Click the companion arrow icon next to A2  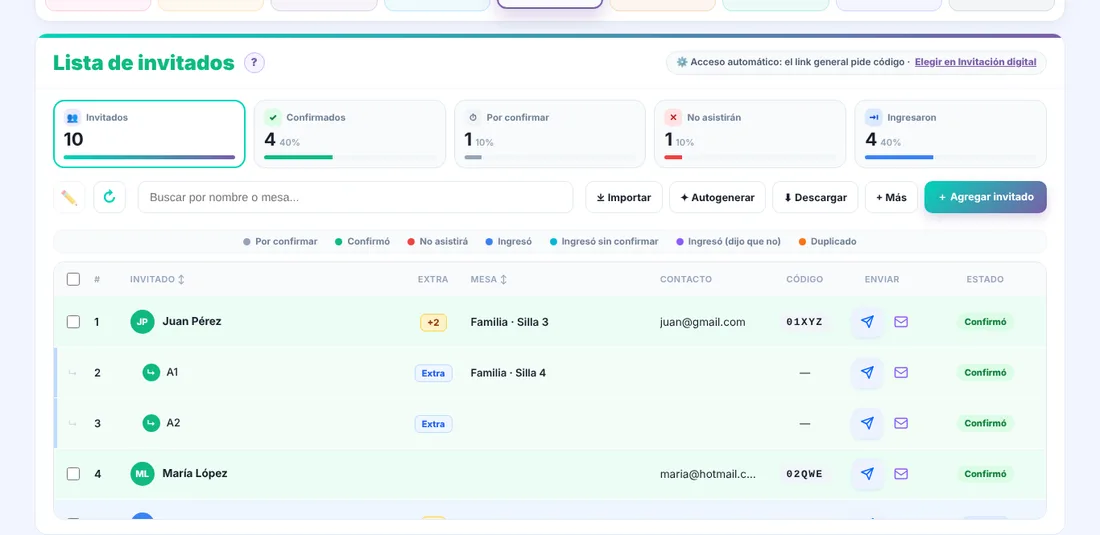pos(151,424)
